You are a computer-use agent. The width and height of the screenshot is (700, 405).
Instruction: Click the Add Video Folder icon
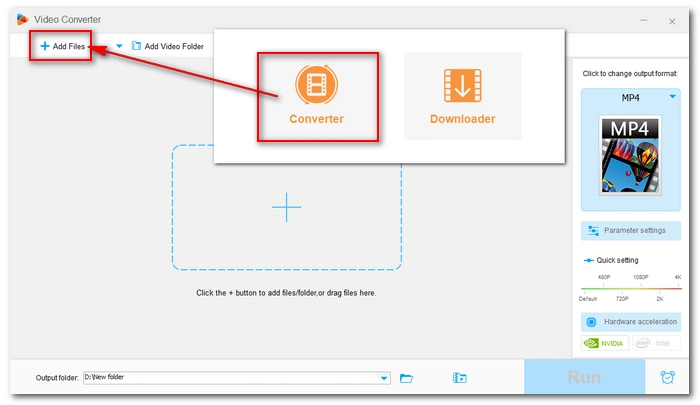pos(136,46)
